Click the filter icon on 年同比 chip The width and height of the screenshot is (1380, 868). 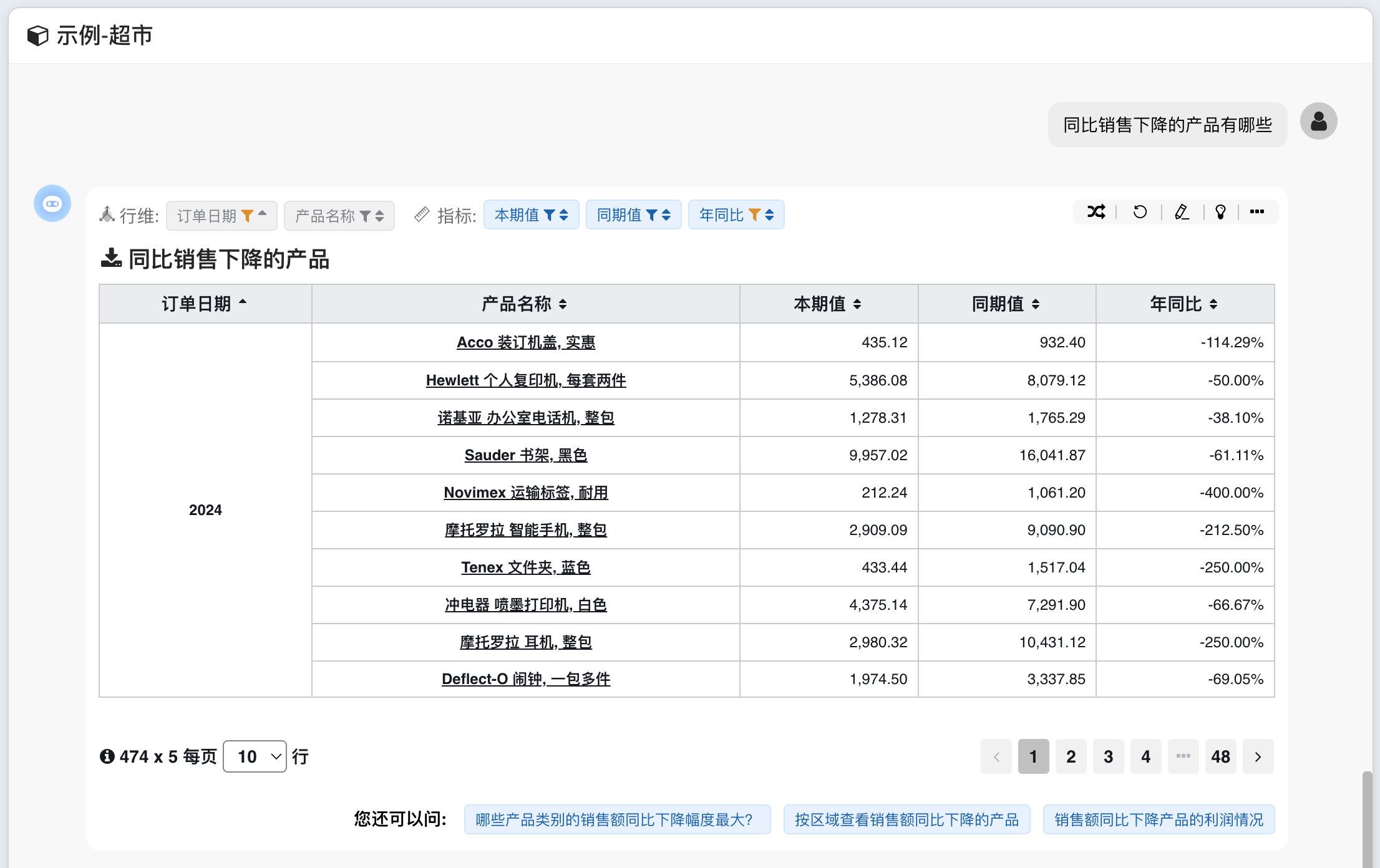754,215
